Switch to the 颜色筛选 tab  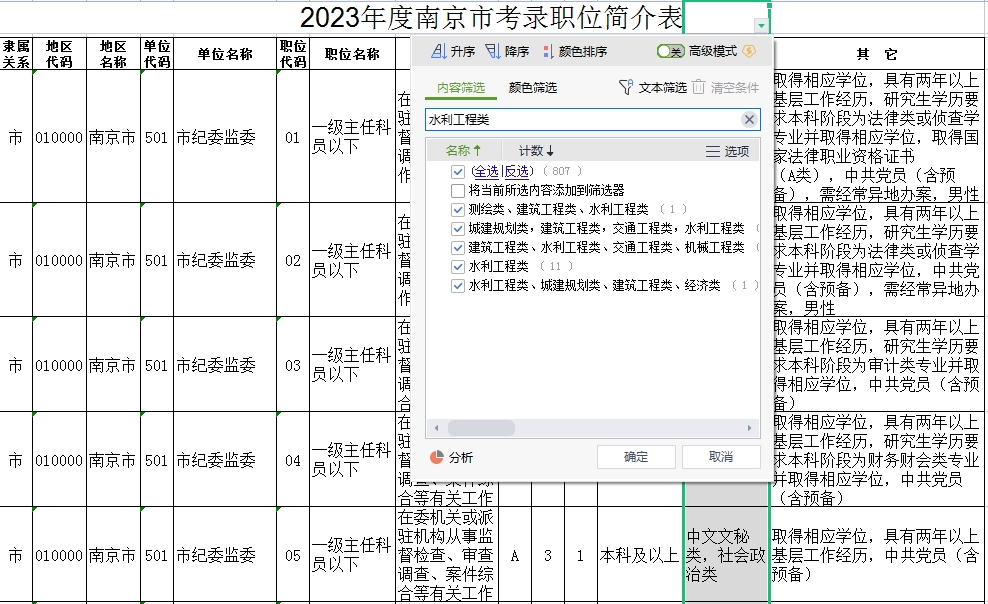[x=532, y=88]
